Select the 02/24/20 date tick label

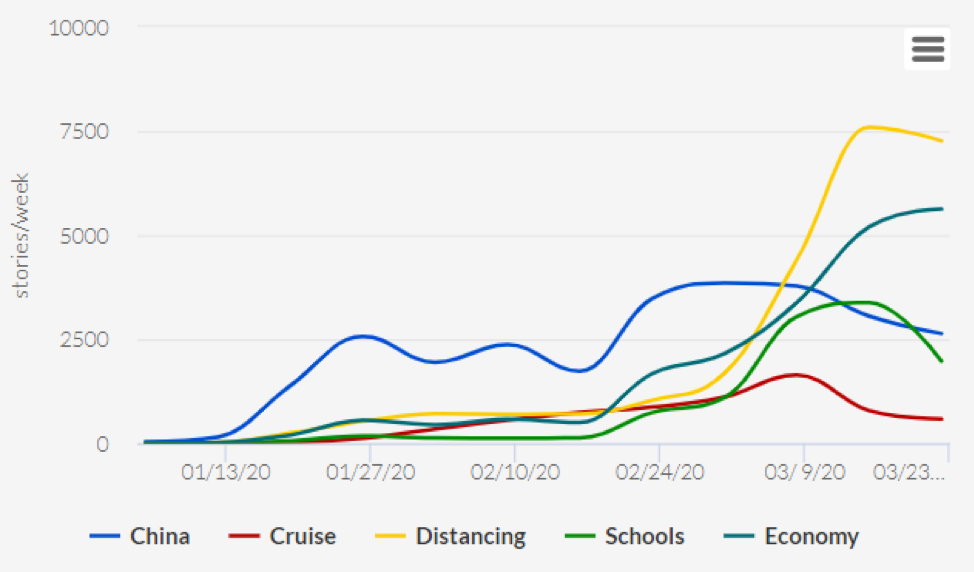[x=658, y=472]
